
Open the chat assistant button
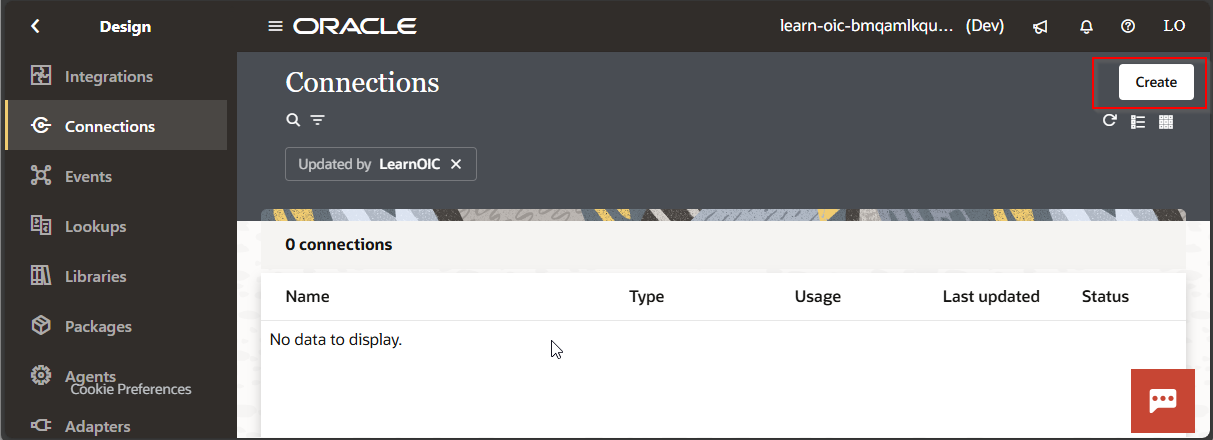tap(1162, 401)
